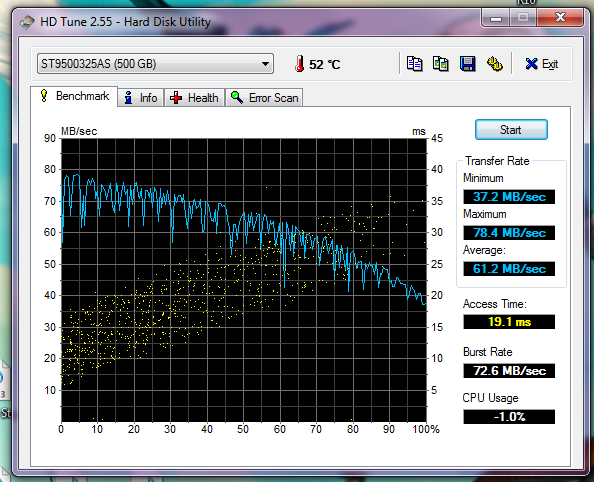Click the 61.2 MB/sec average value field

pos(509,269)
